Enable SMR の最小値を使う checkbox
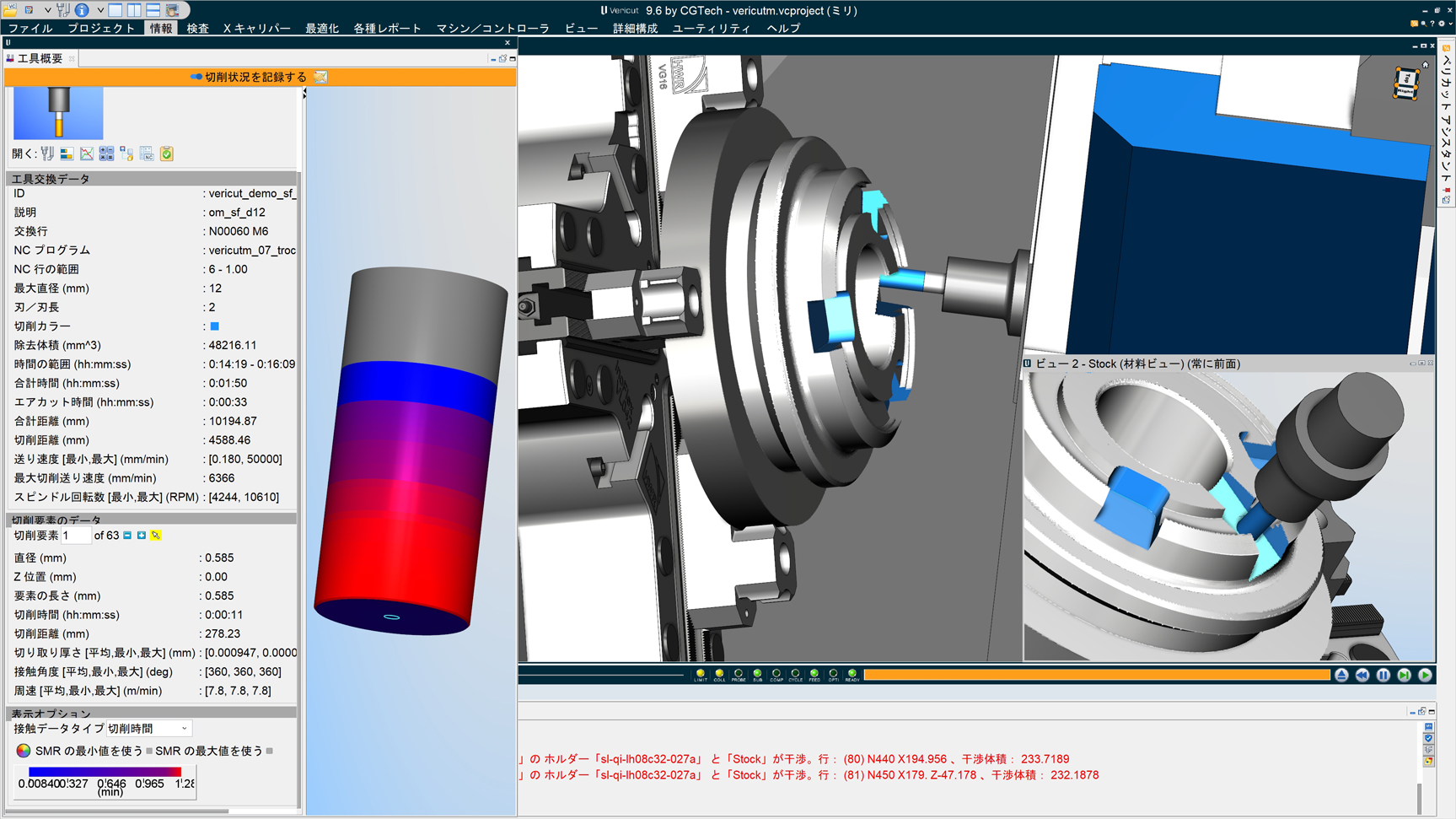Image resolution: width=1456 pixels, height=819 pixels. pos(149,751)
